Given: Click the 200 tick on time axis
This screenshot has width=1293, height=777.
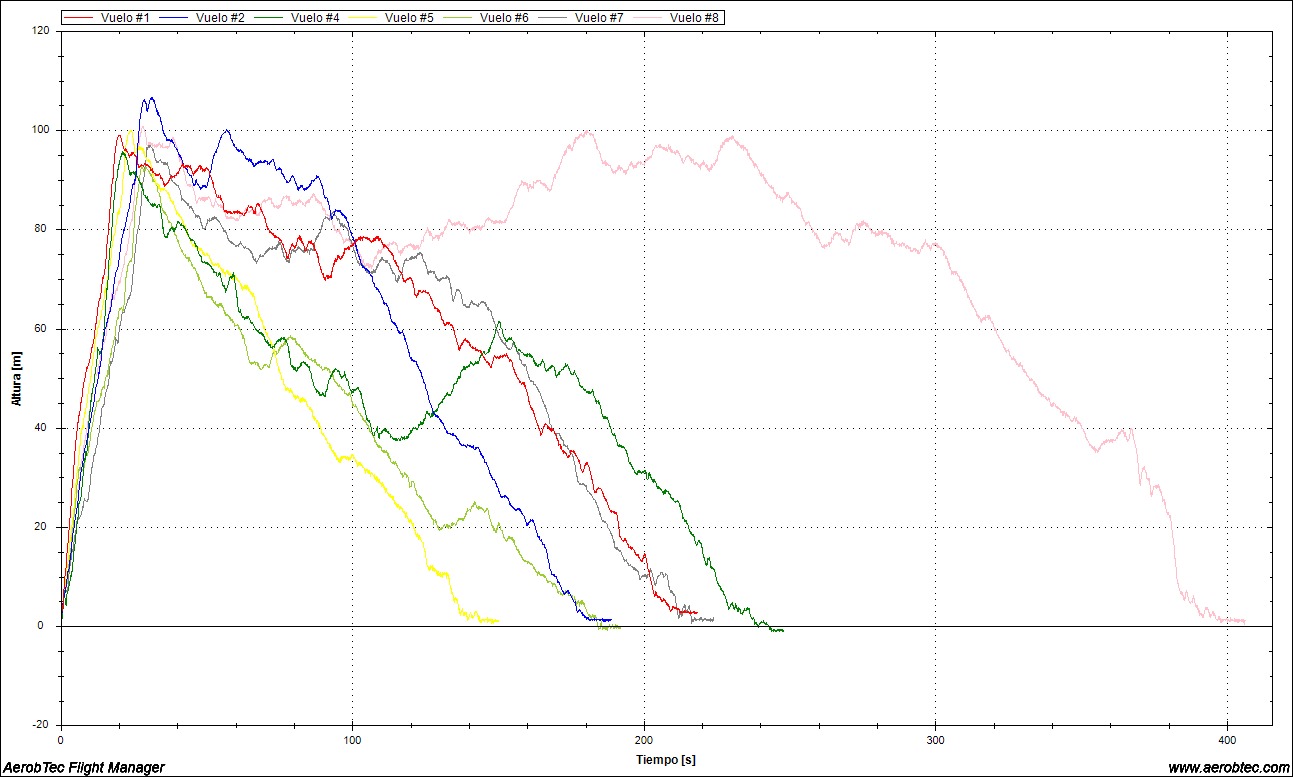Looking at the screenshot, I should tap(644, 740).
